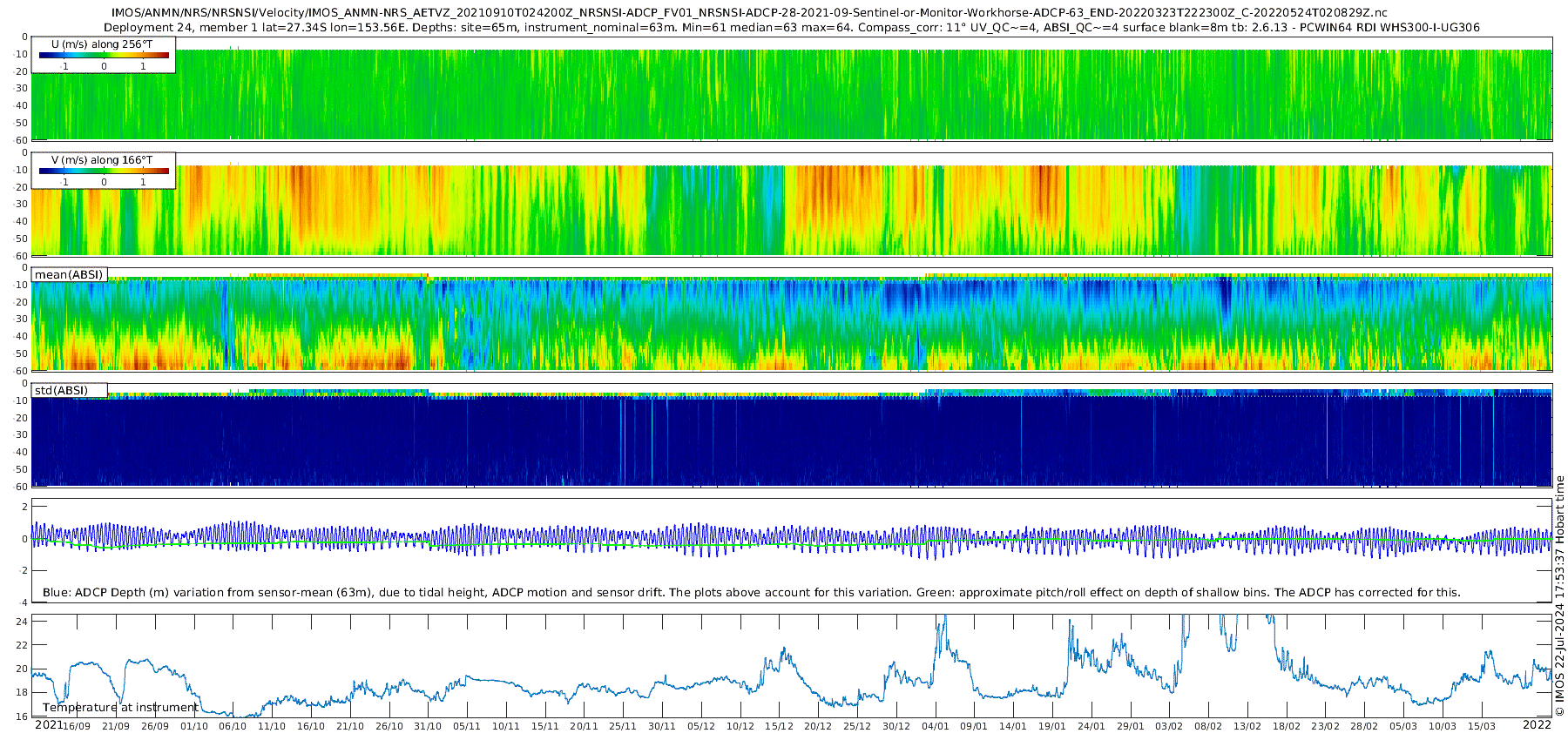Screen dimensions: 1568x740
Task: Click the '14/01' date tick label
Action: tap(1013, 726)
